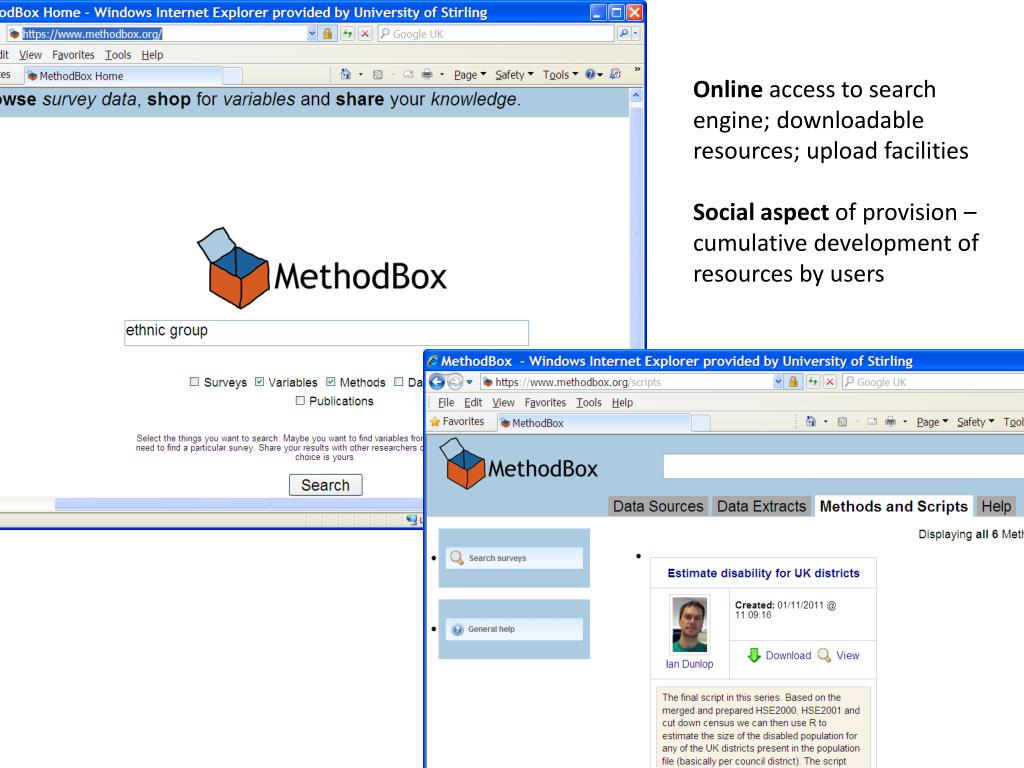Click the search magnifier button in MethodBox Home window
1024x768 pixels.
point(624,33)
